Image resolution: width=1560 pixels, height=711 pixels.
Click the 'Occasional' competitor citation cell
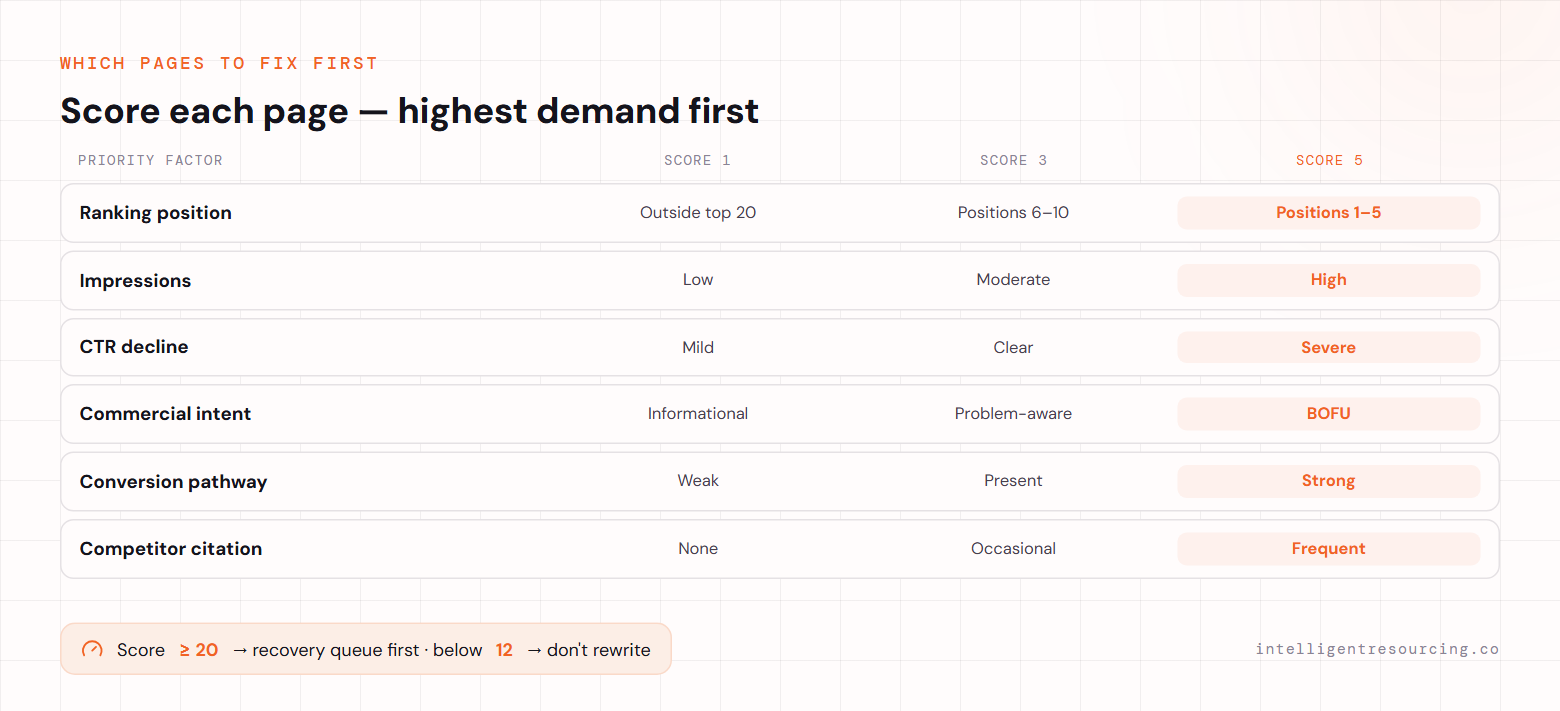[x=1013, y=548]
